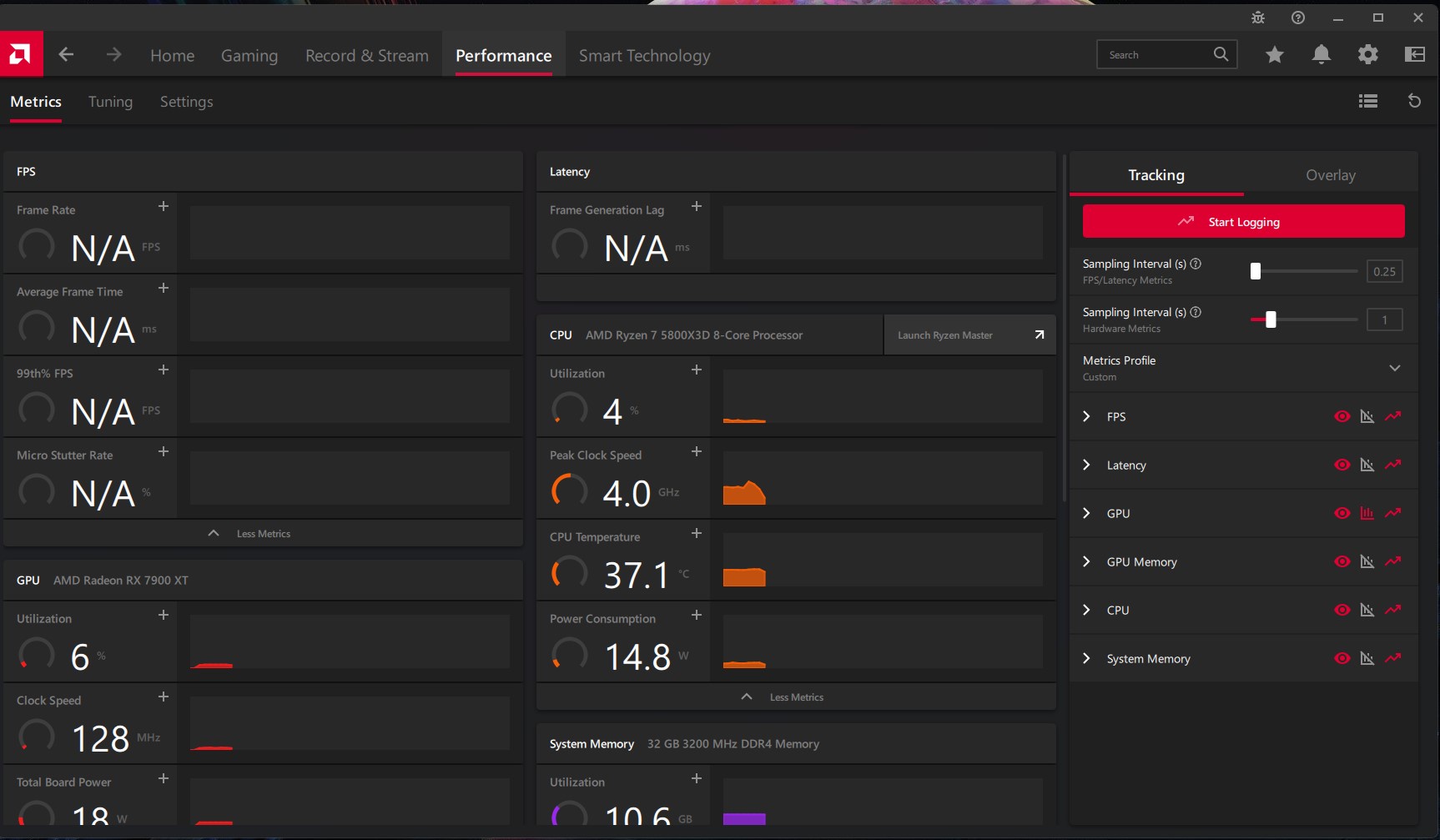
Task: Click the 0.25 sampling interval field
Action: (1384, 271)
